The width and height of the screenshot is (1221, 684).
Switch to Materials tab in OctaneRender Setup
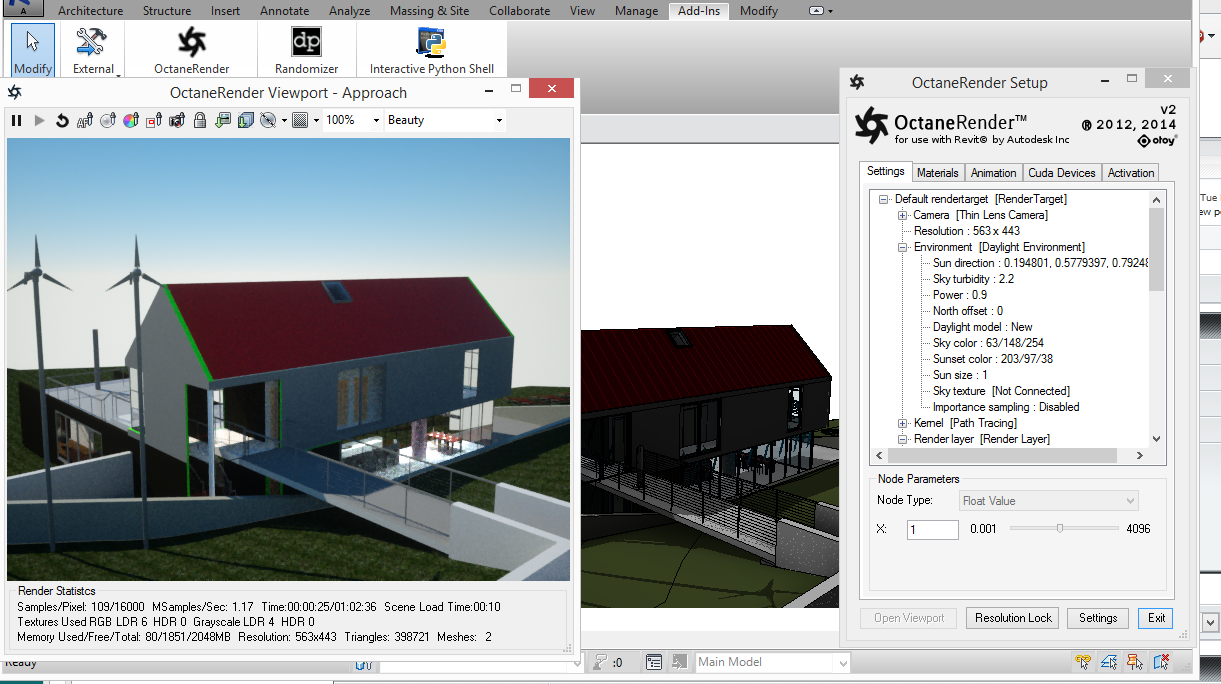(937, 173)
